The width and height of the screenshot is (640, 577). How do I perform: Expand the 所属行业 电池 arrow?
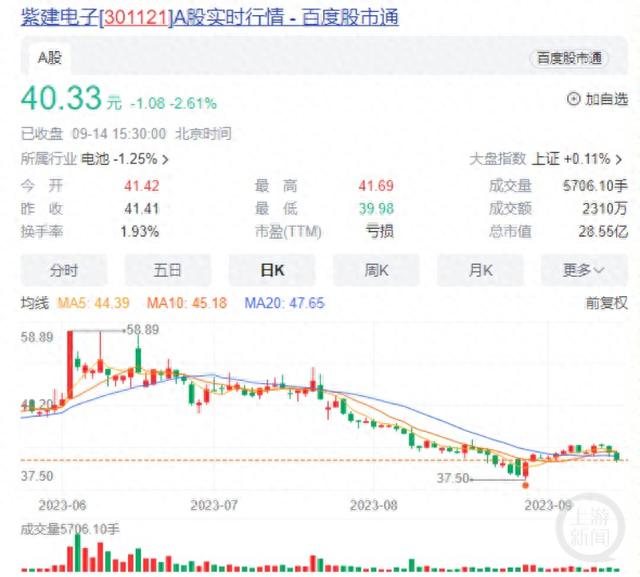click(165, 160)
